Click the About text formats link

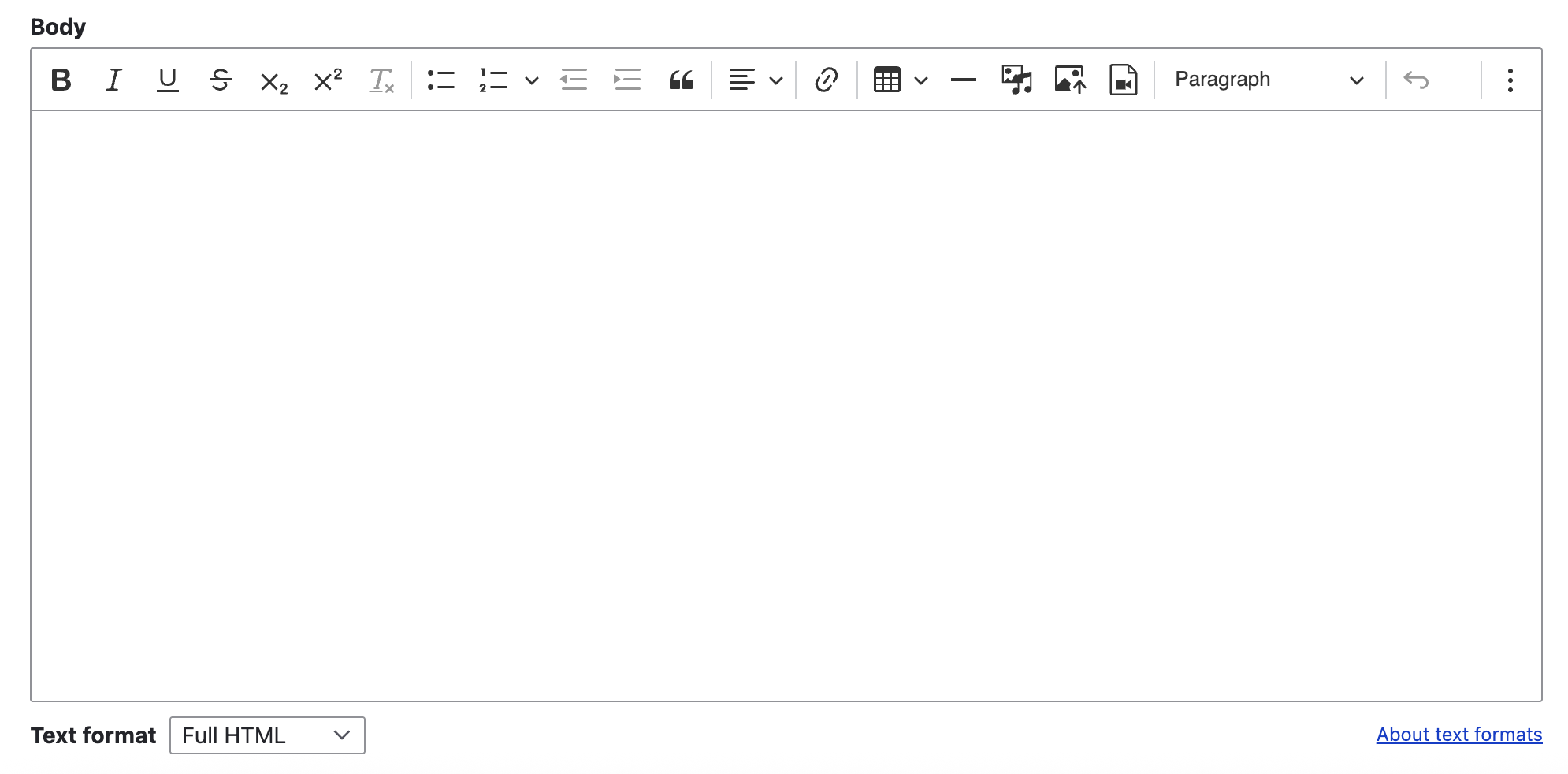click(x=1458, y=735)
